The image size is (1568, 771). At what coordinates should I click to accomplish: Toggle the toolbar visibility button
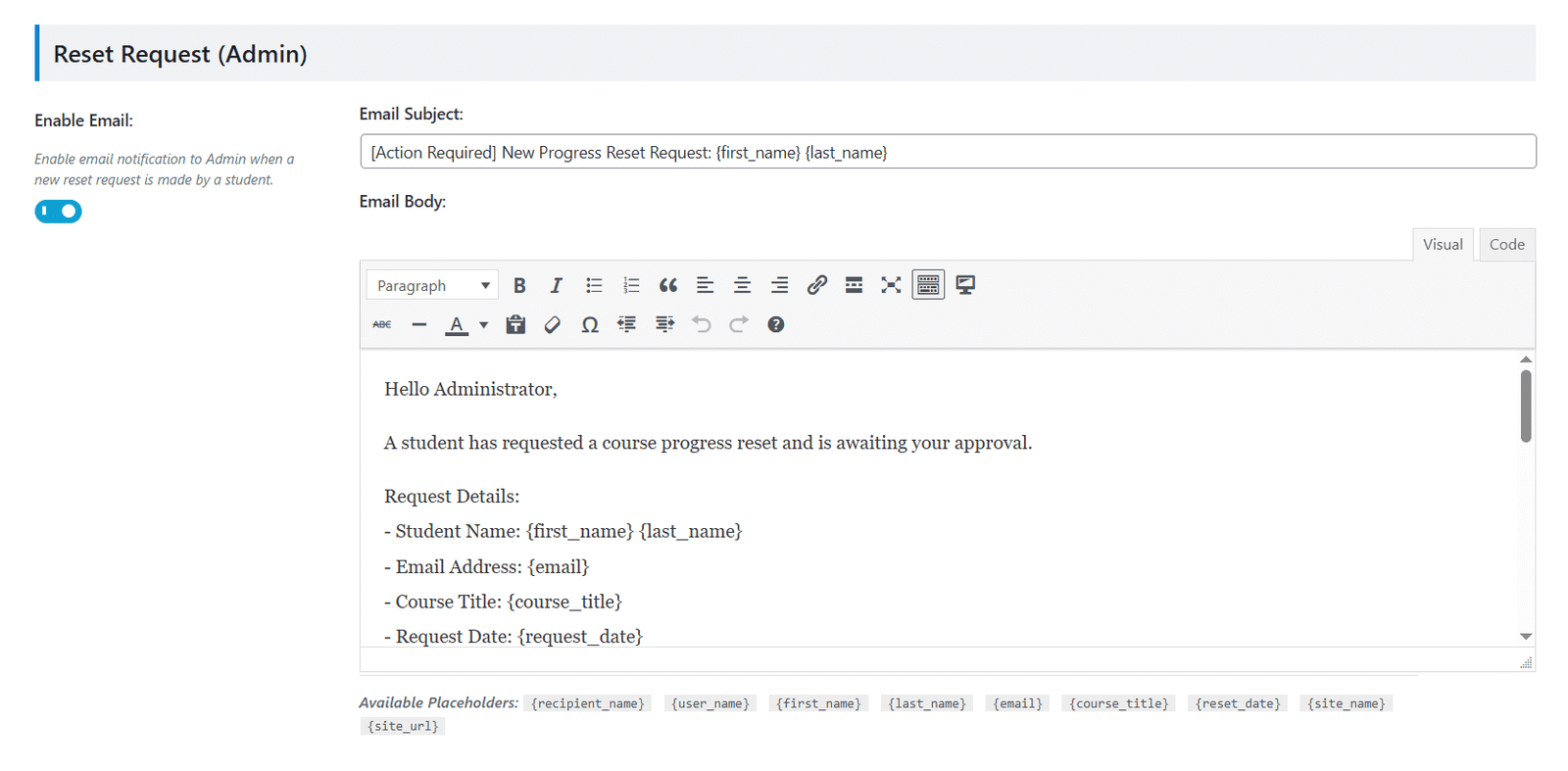click(928, 285)
